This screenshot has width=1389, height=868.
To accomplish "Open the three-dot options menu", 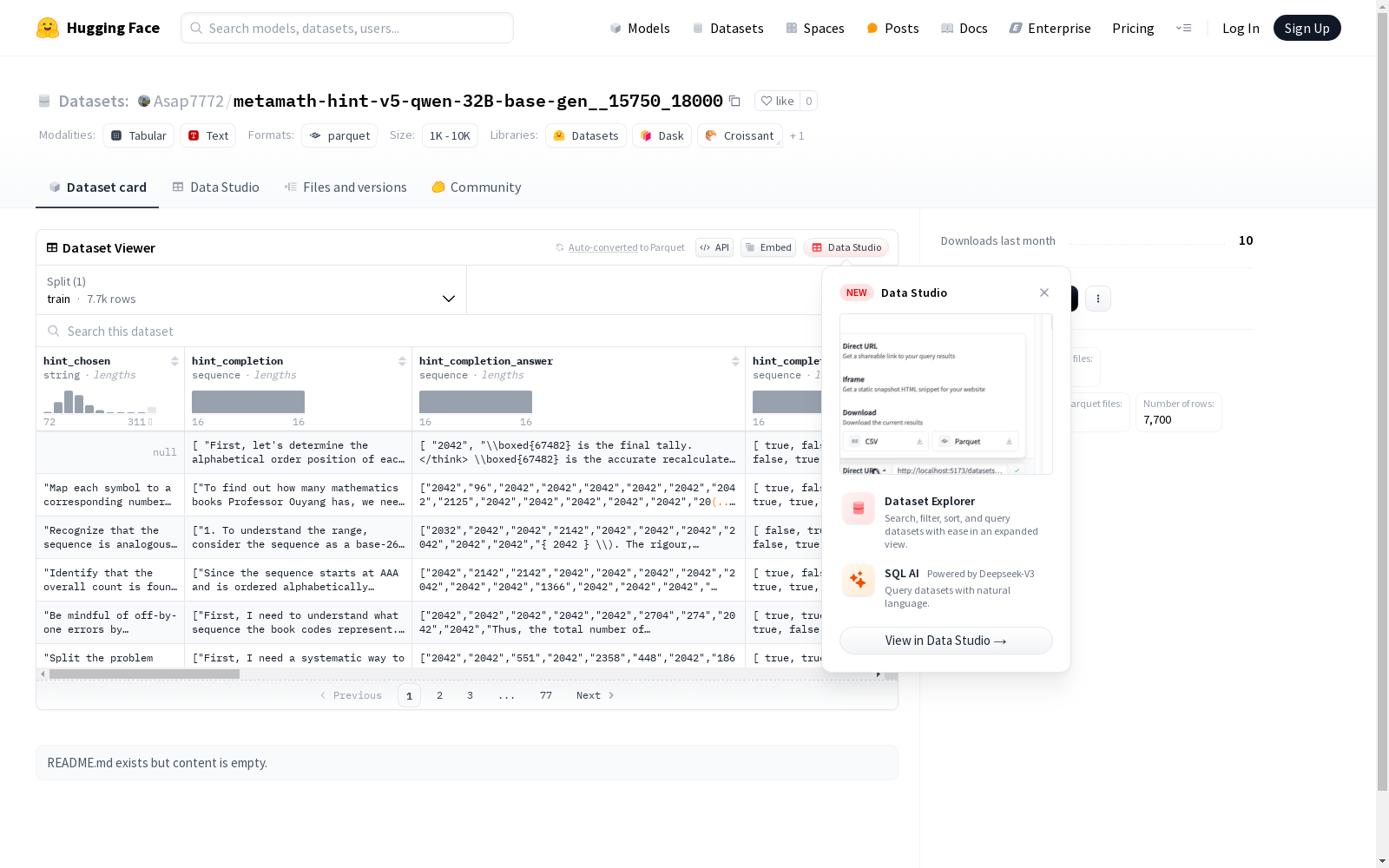I will click(x=1098, y=299).
